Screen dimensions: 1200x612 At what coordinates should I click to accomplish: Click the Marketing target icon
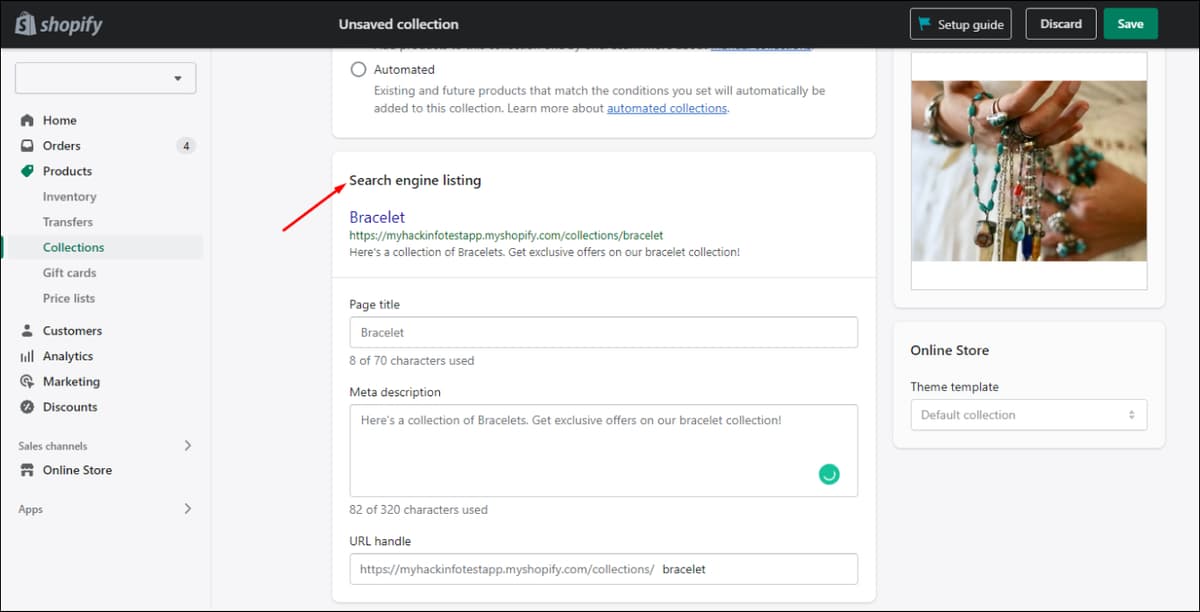pyautogui.click(x=27, y=381)
